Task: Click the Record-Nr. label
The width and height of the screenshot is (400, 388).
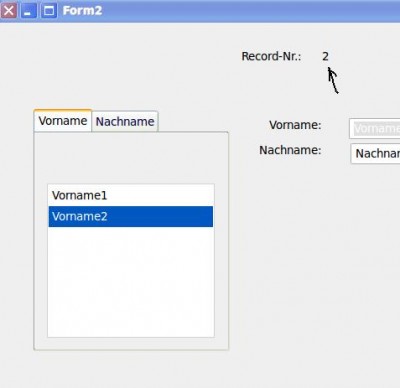Action: pyautogui.click(x=271, y=56)
